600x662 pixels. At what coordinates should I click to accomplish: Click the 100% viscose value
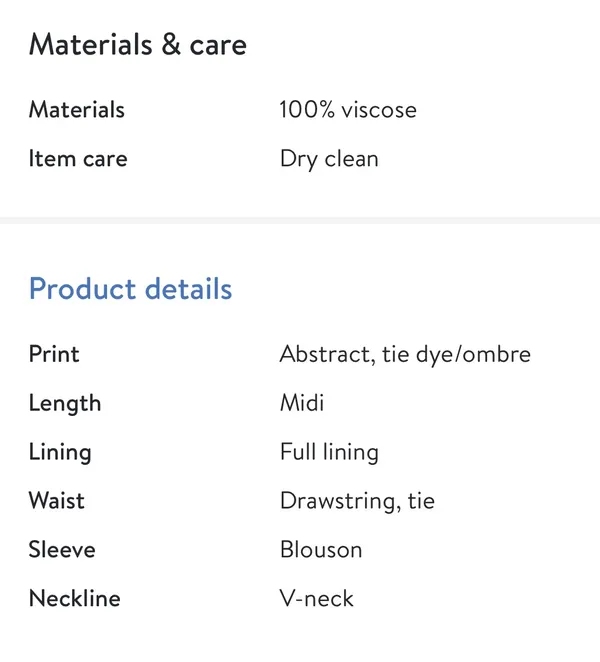coord(348,110)
